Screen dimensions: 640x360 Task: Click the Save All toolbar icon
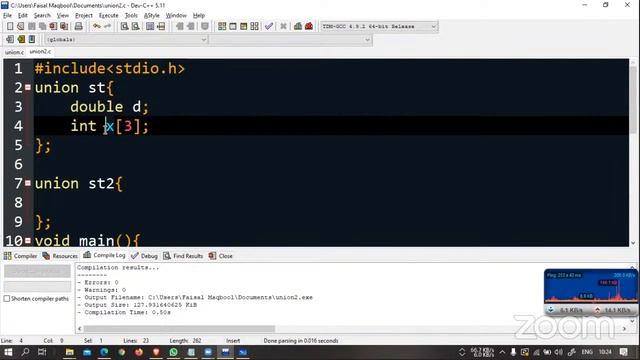tap(42, 26)
